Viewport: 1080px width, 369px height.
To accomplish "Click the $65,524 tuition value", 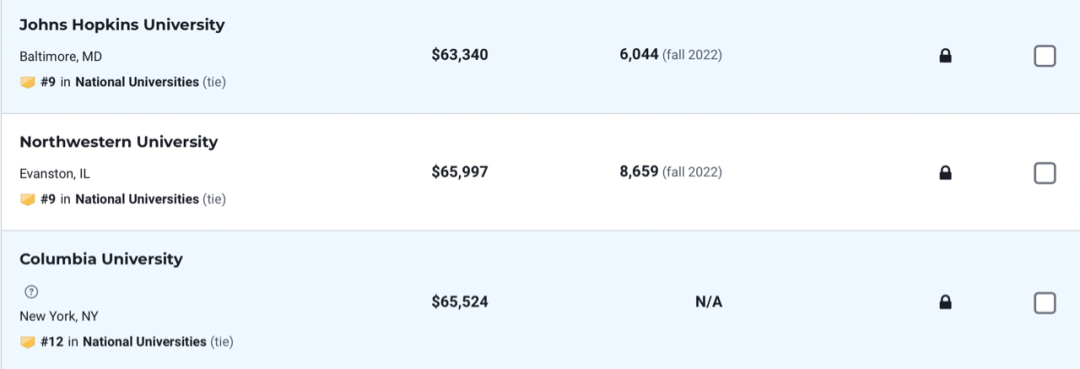I will click(460, 302).
